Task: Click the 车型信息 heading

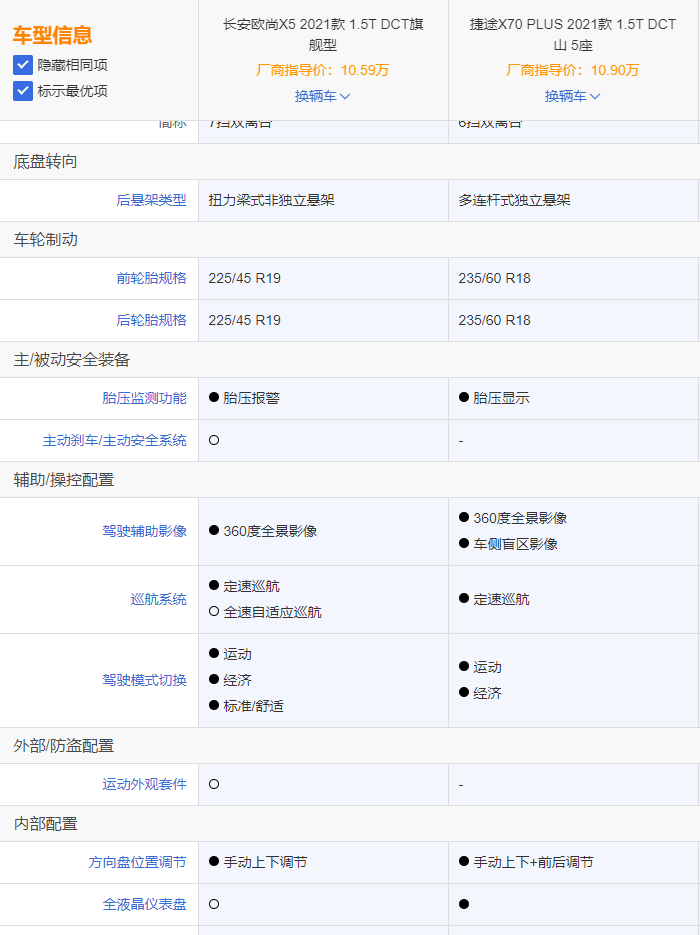Action: tap(52, 35)
